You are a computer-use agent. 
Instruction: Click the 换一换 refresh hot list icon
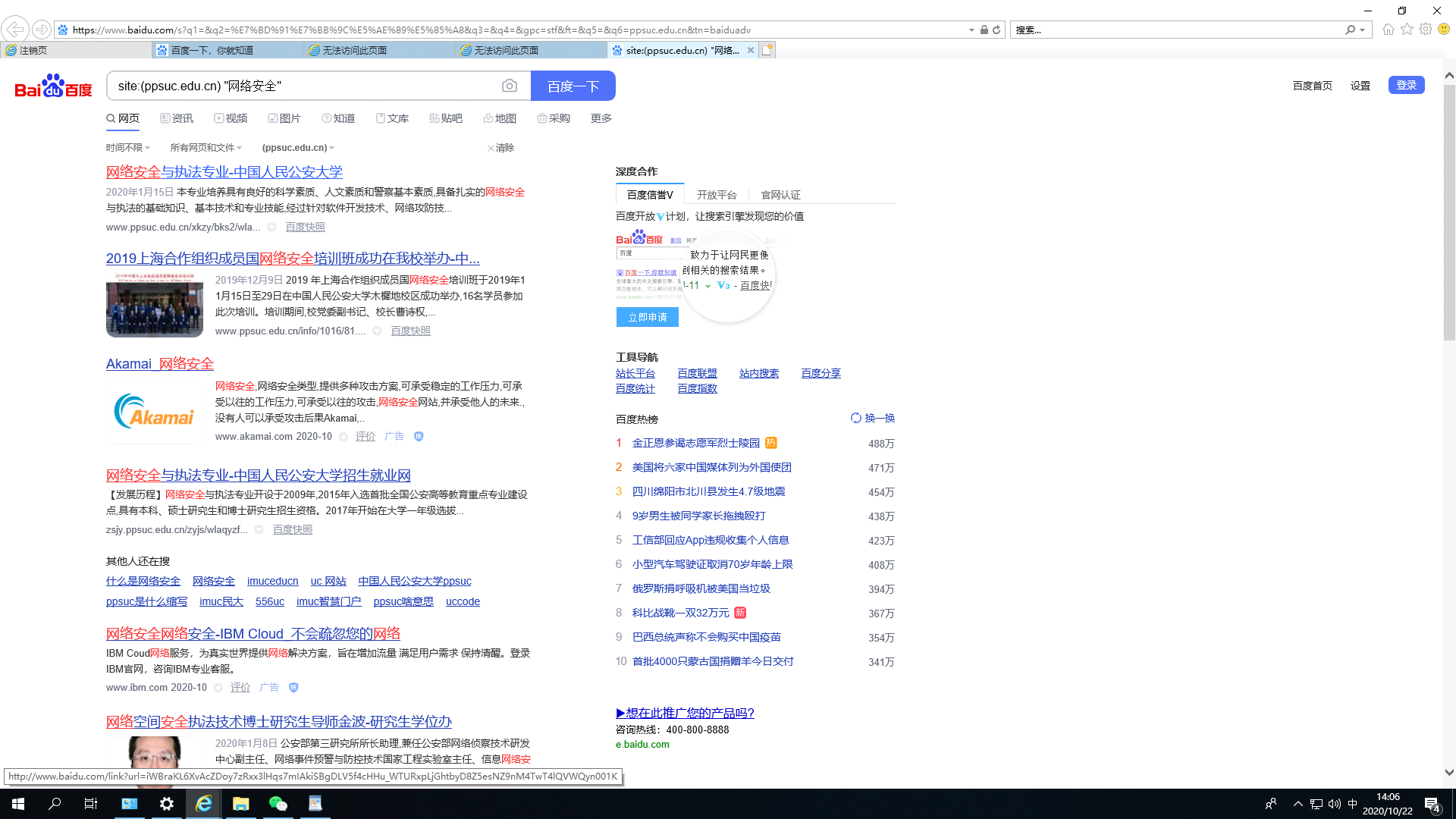point(856,418)
